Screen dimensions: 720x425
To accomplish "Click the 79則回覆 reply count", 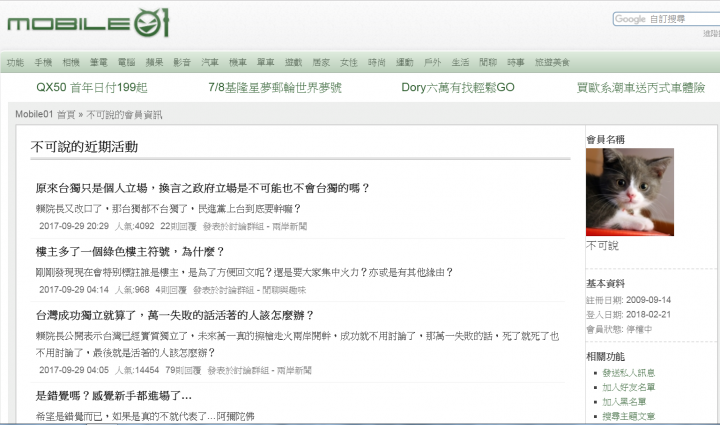I will 183,370.
